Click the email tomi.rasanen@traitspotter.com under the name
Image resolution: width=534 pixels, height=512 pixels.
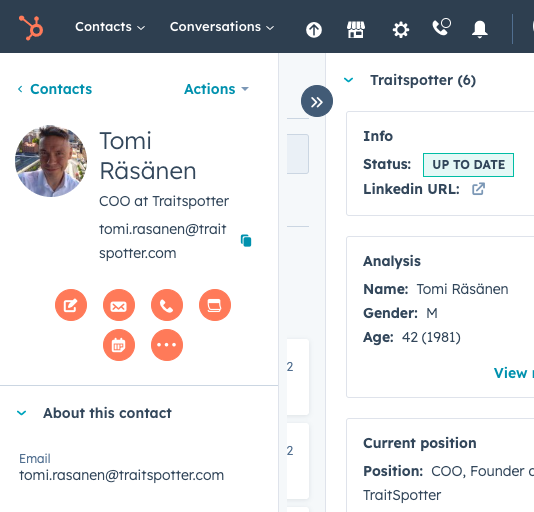pos(163,241)
